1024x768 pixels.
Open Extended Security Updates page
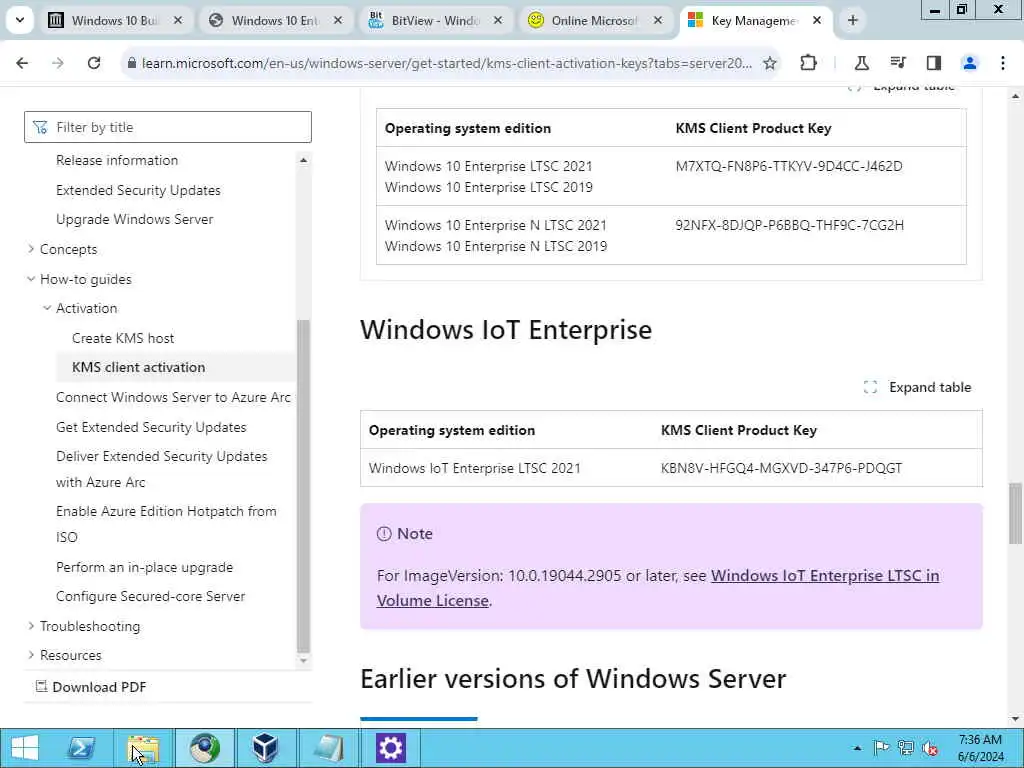(x=138, y=190)
